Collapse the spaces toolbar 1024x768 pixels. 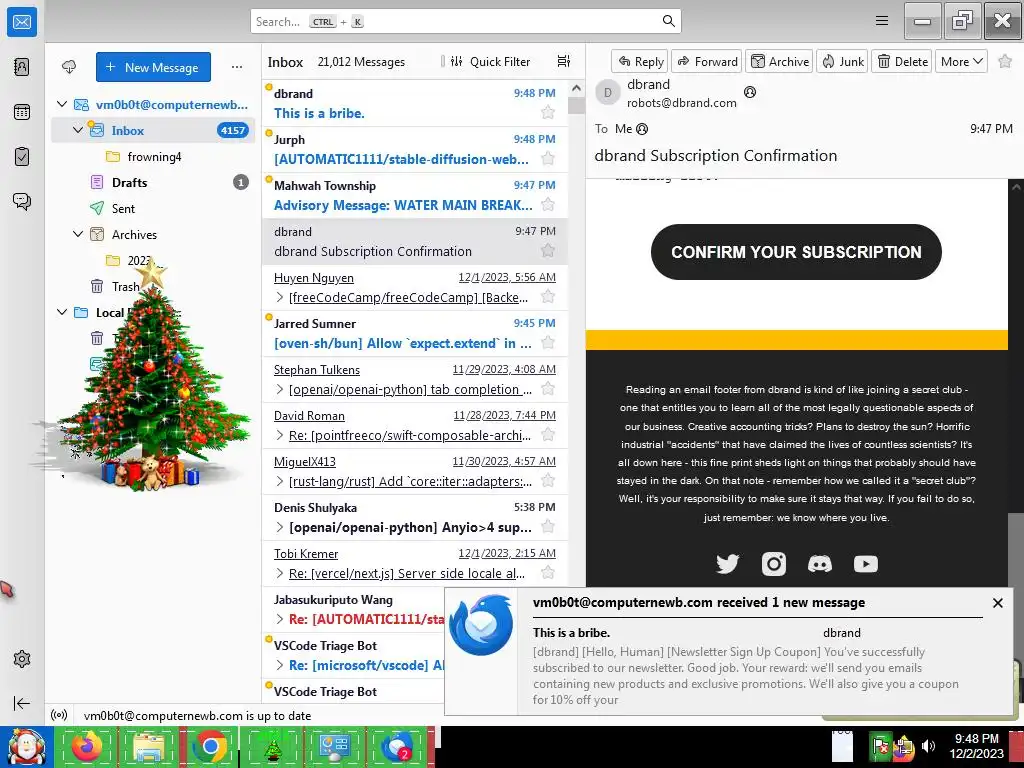click(x=22, y=703)
